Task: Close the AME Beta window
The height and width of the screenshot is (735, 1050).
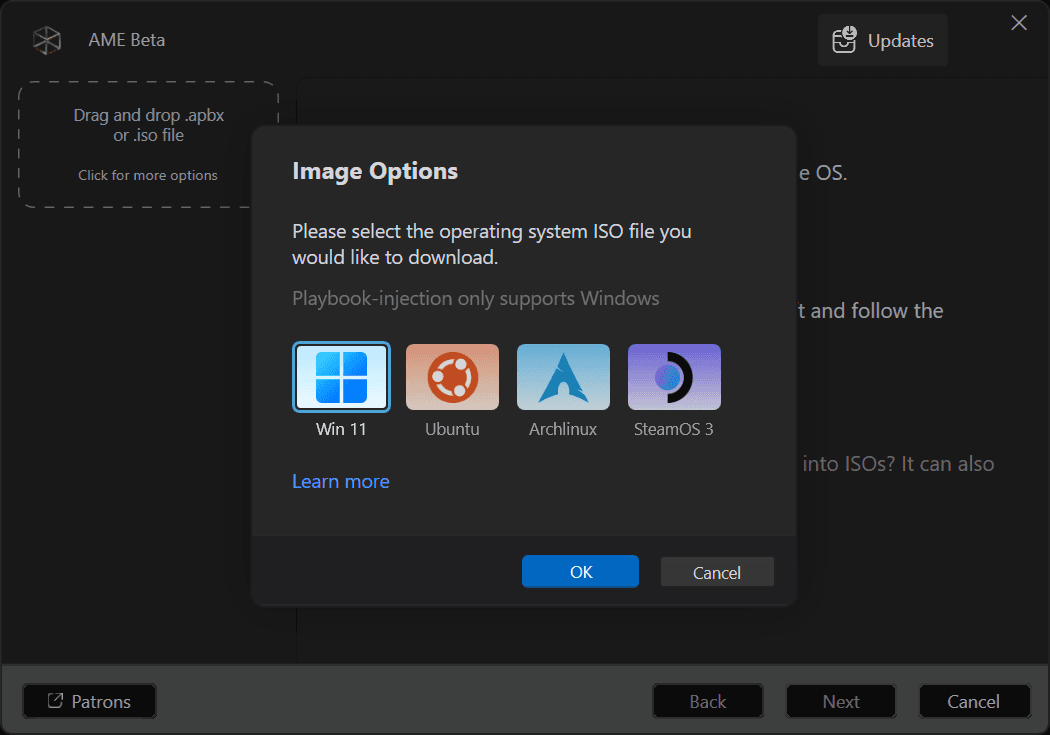Action: [x=1019, y=23]
